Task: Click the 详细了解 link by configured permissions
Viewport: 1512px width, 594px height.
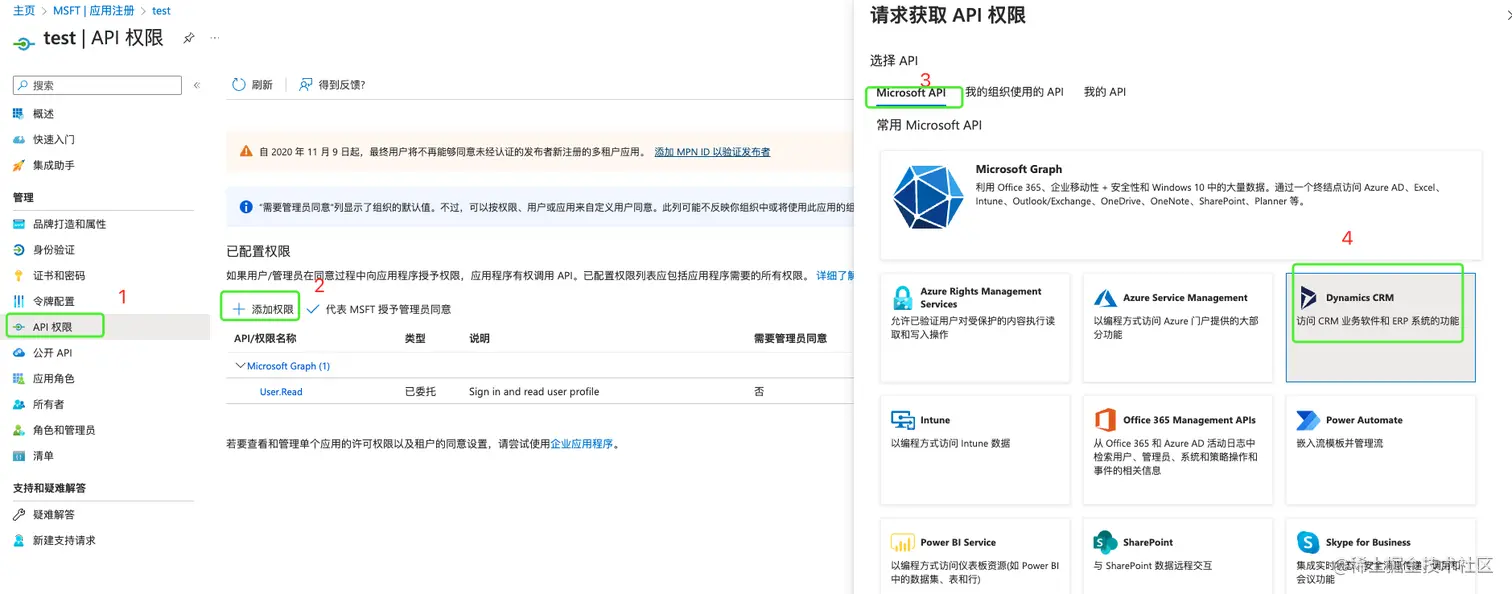Action: 833,275
